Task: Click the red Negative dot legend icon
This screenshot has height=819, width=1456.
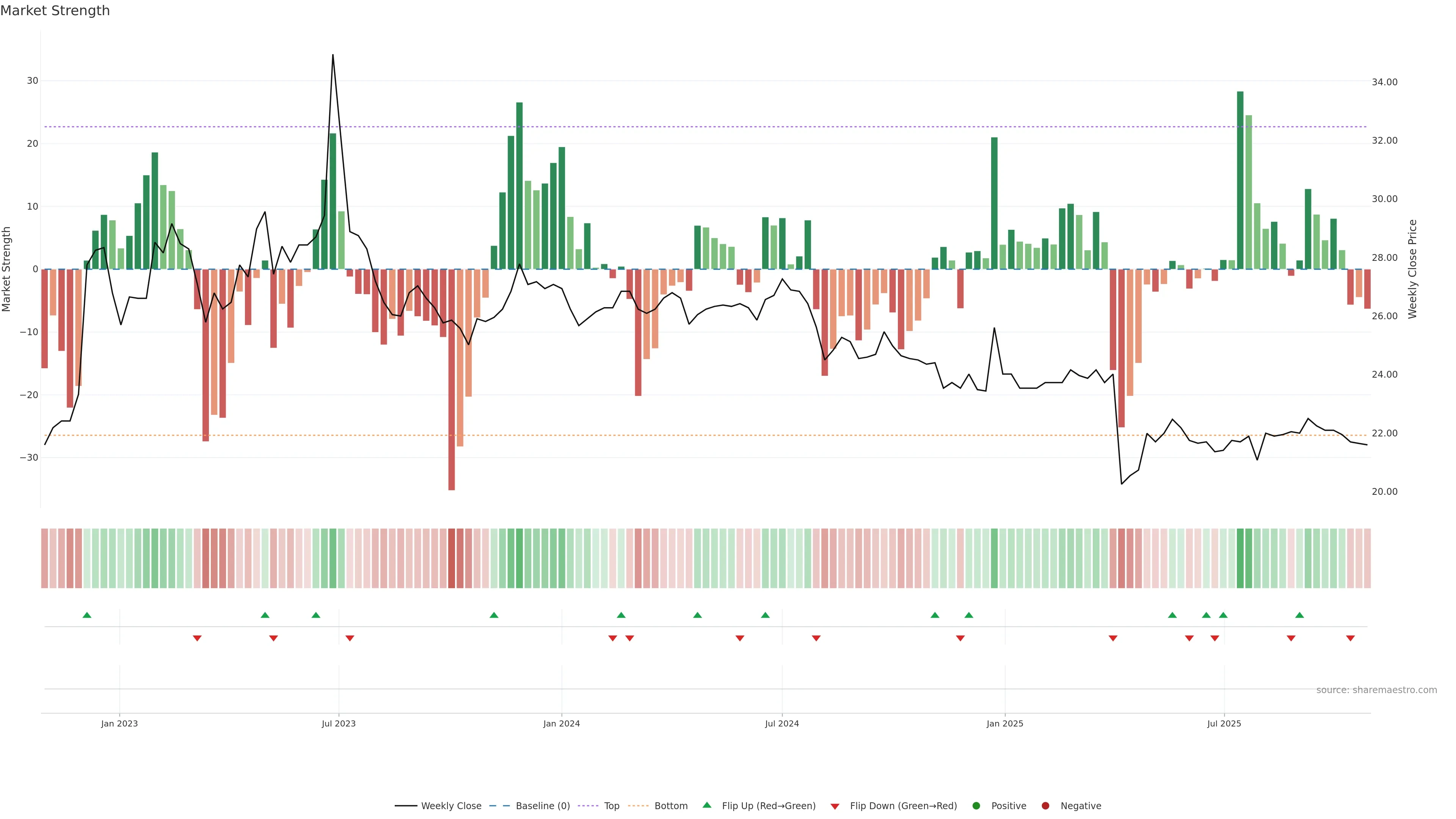Action: click(x=1045, y=805)
